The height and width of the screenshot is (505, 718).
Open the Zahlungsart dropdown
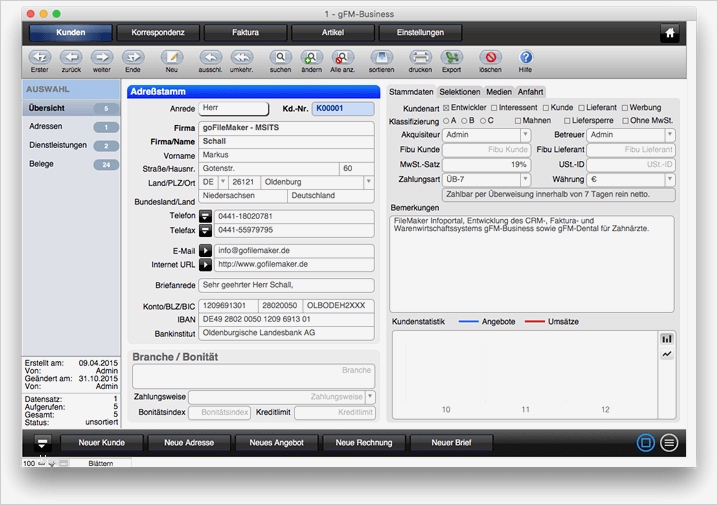click(x=525, y=179)
